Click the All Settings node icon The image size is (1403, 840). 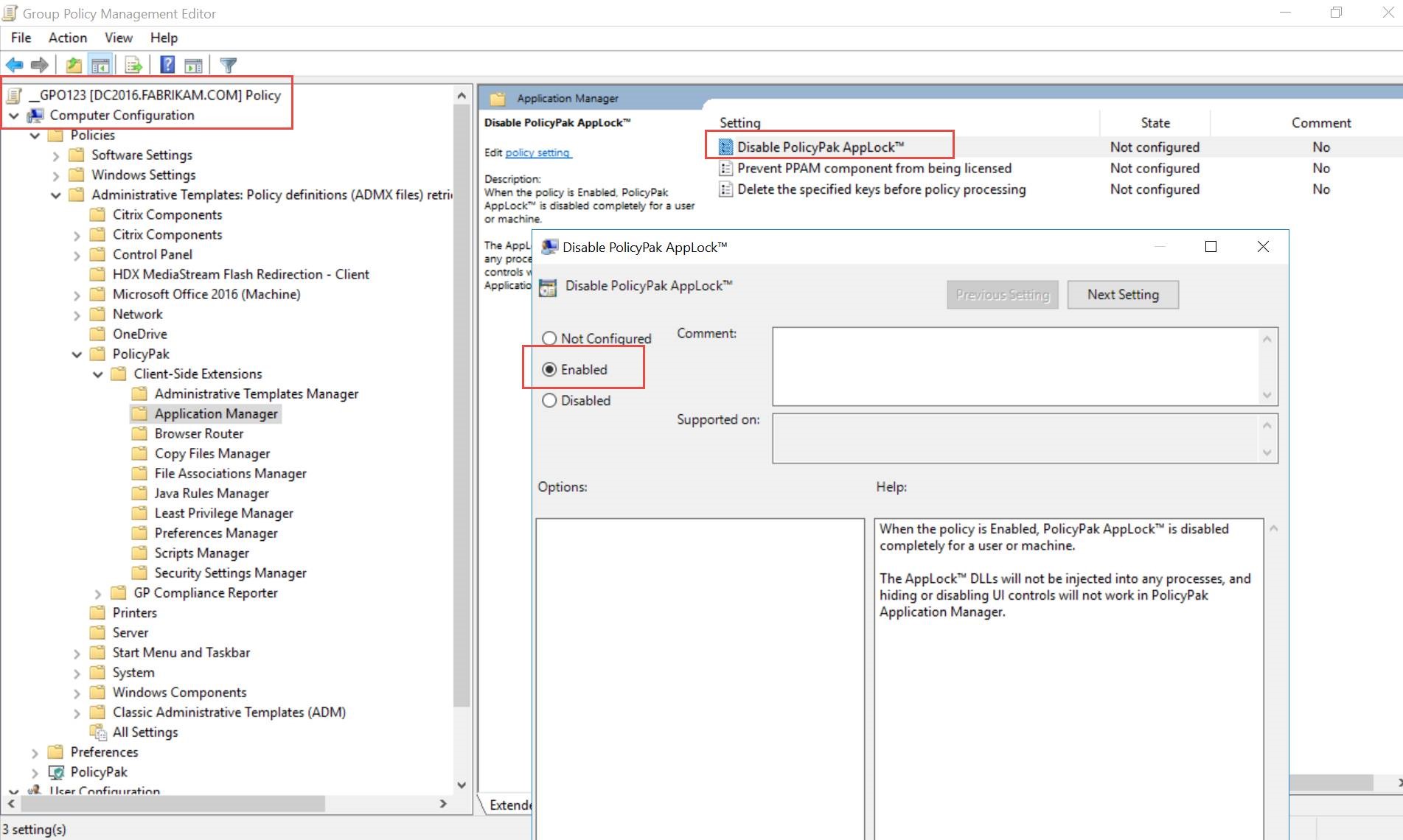click(98, 732)
